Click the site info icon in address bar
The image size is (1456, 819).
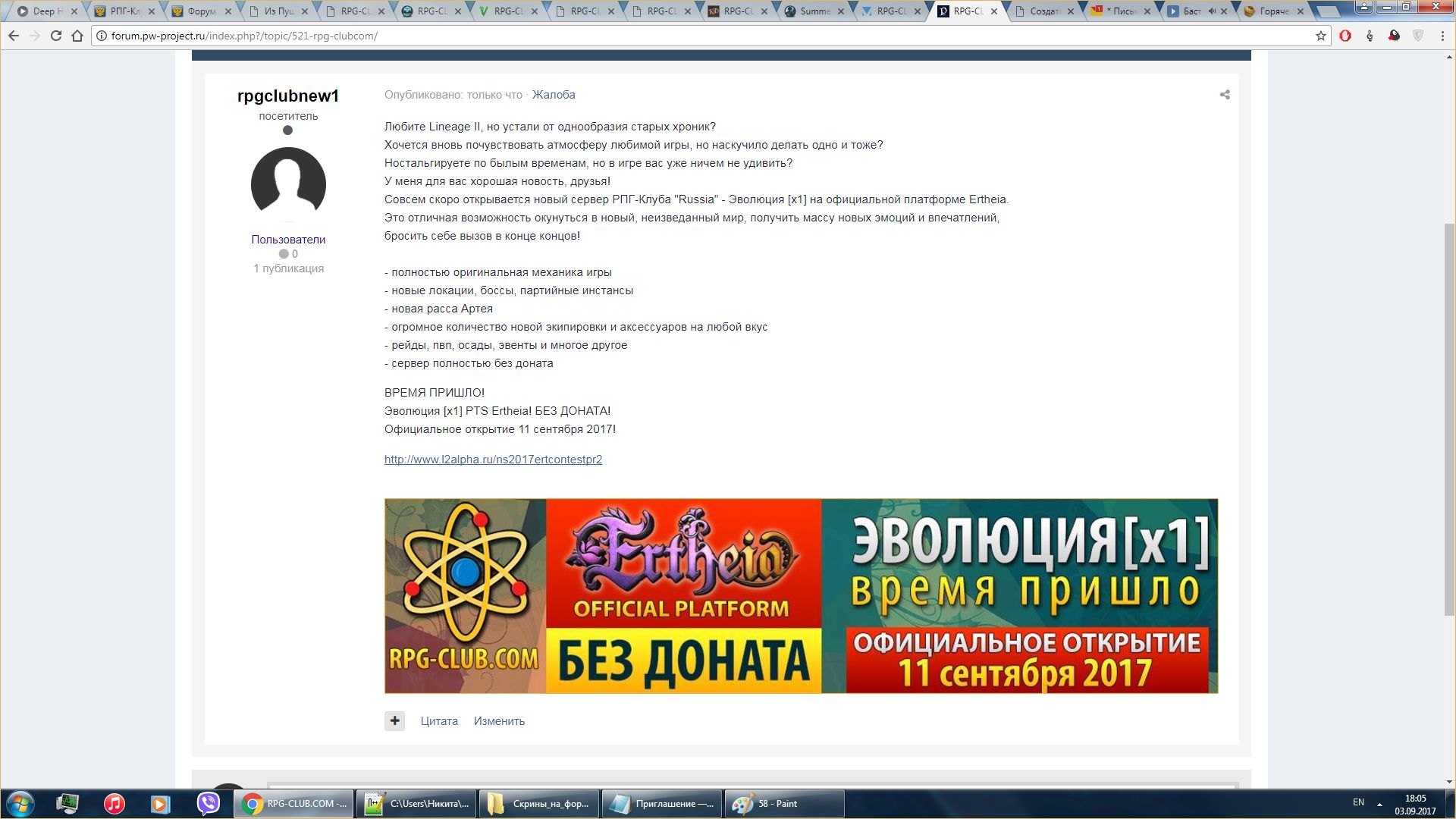(x=102, y=36)
